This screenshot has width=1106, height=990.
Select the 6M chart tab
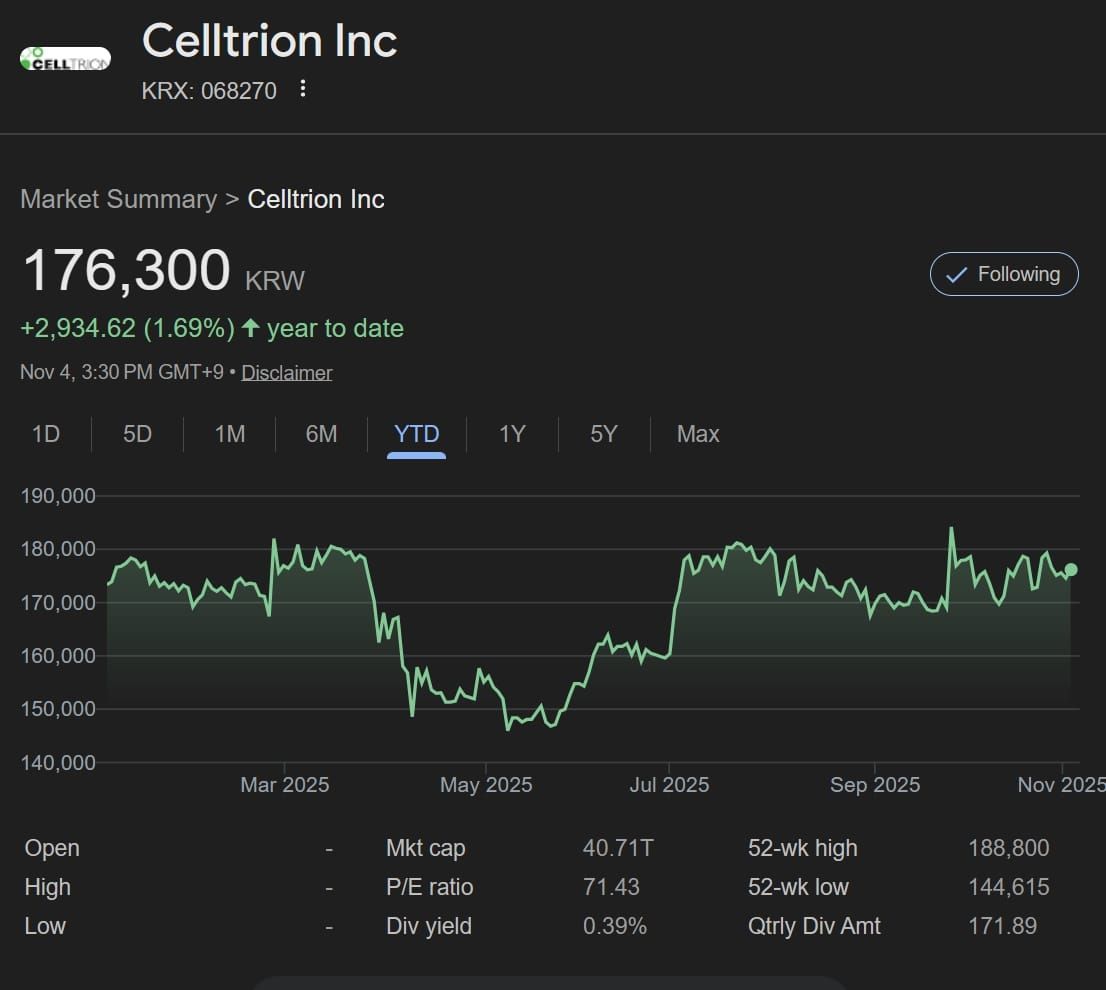(321, 434)
